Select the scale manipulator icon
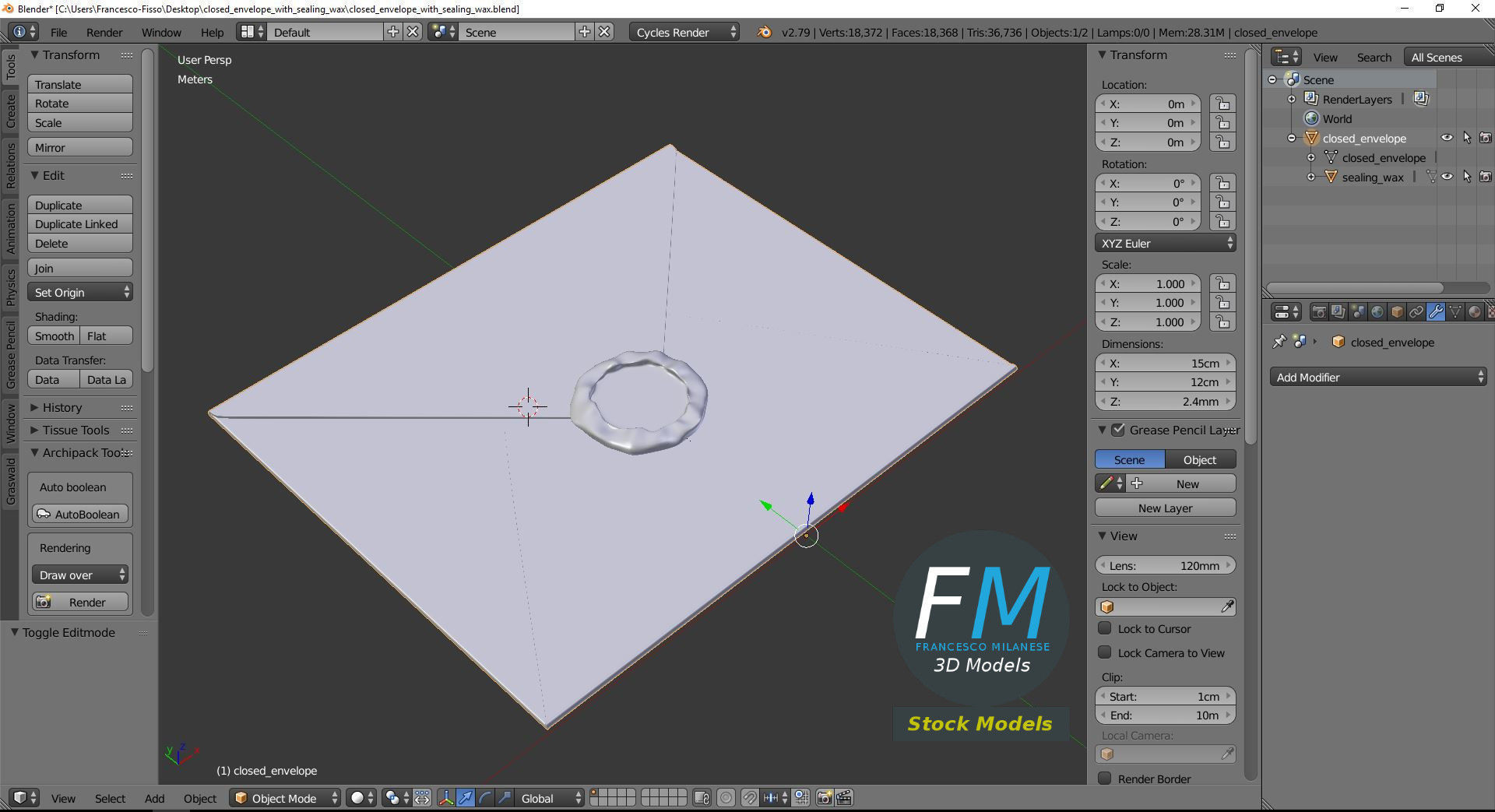The height and width of the screenshot is (812, 1495). 505,798
